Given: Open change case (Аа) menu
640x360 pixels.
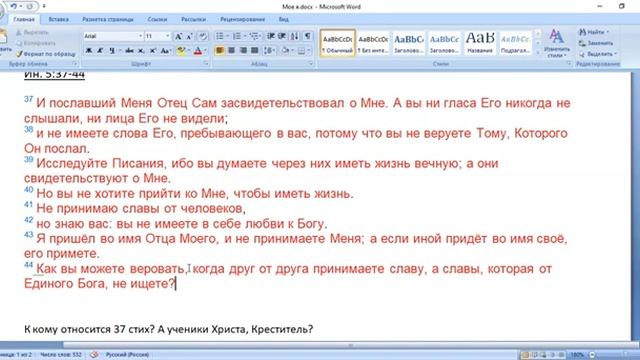Looking at the screenshot, I should (x=165, y=51).
